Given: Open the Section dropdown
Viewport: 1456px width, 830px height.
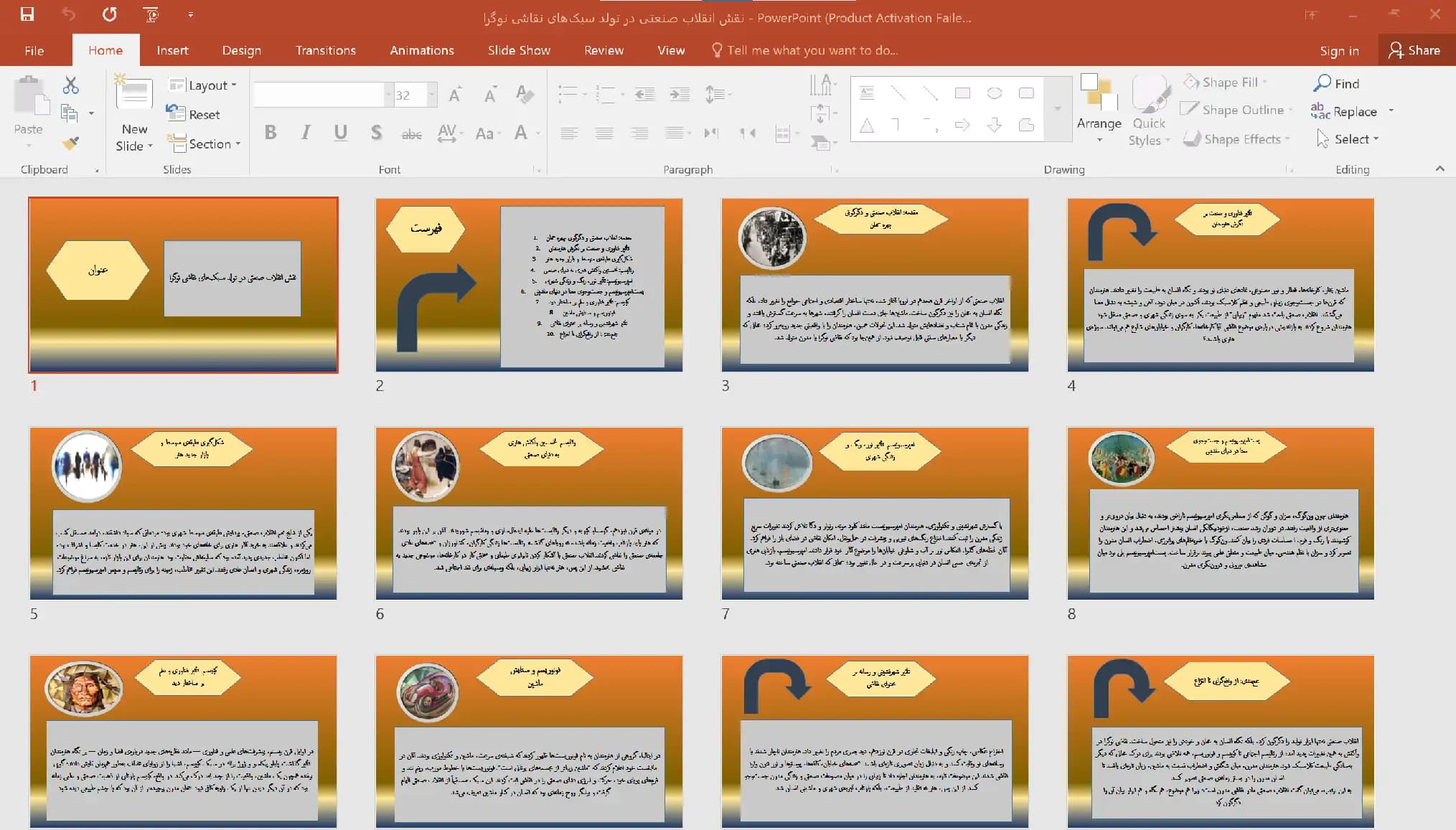Looking at the screenshot, I should [204, 143].
